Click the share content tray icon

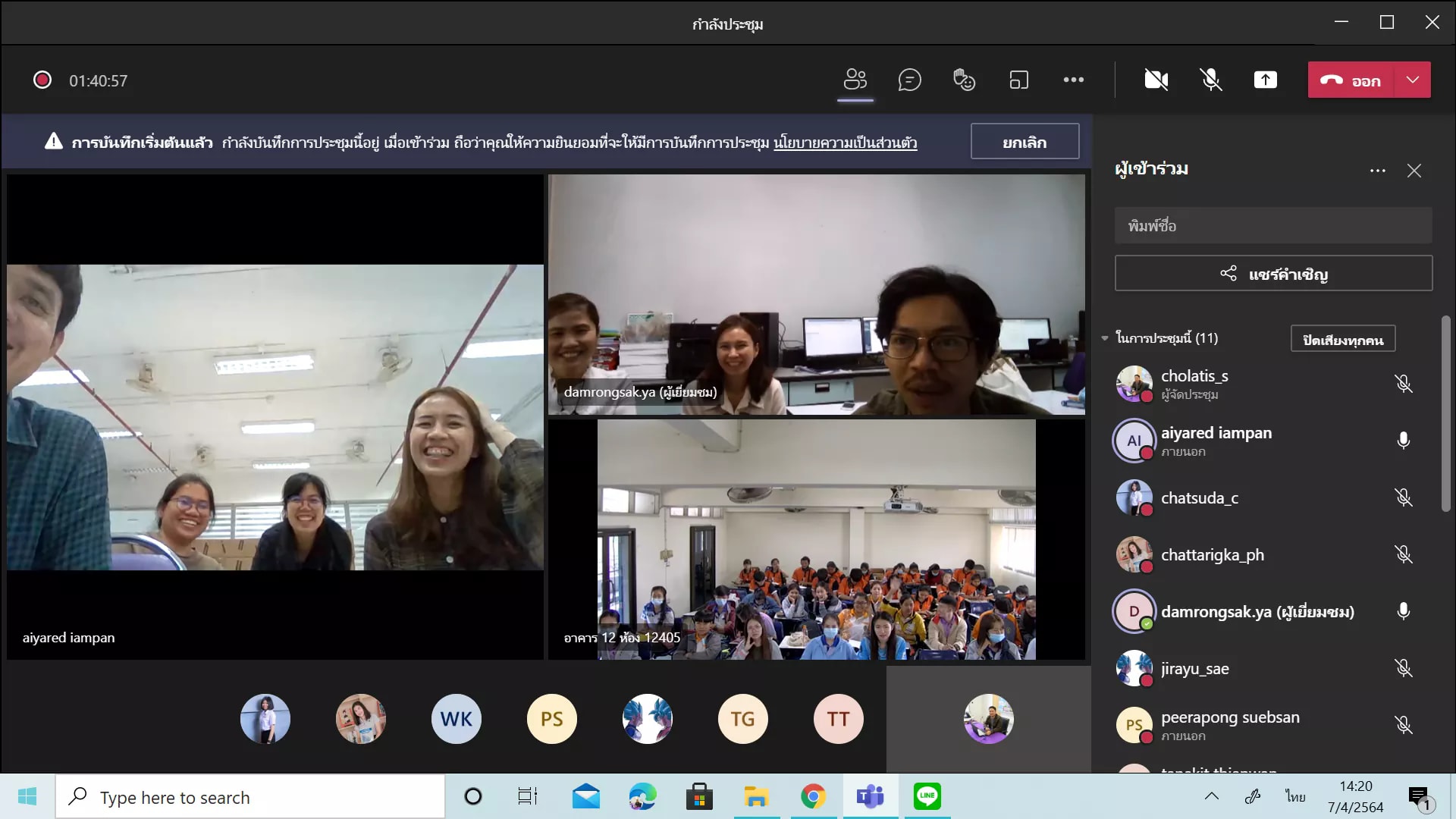pyautogui.click(x=1265, y=80)
